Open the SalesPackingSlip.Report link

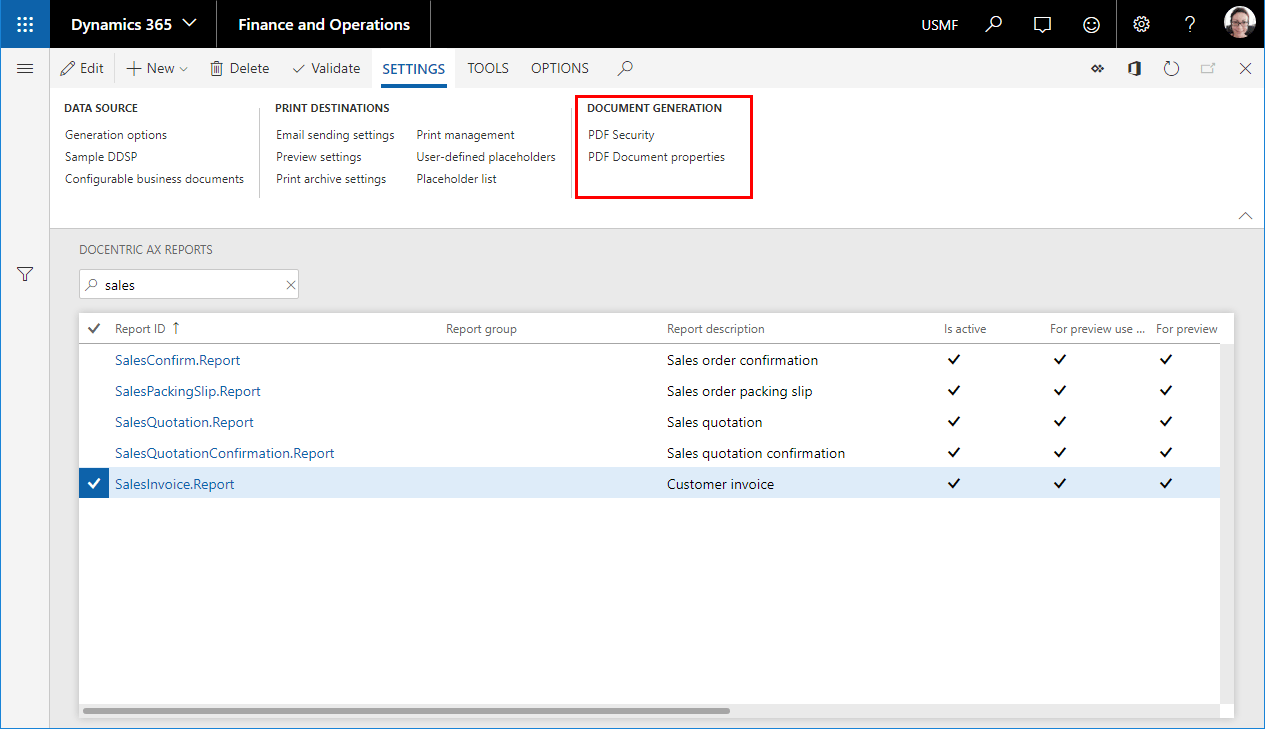click(188, 391)
